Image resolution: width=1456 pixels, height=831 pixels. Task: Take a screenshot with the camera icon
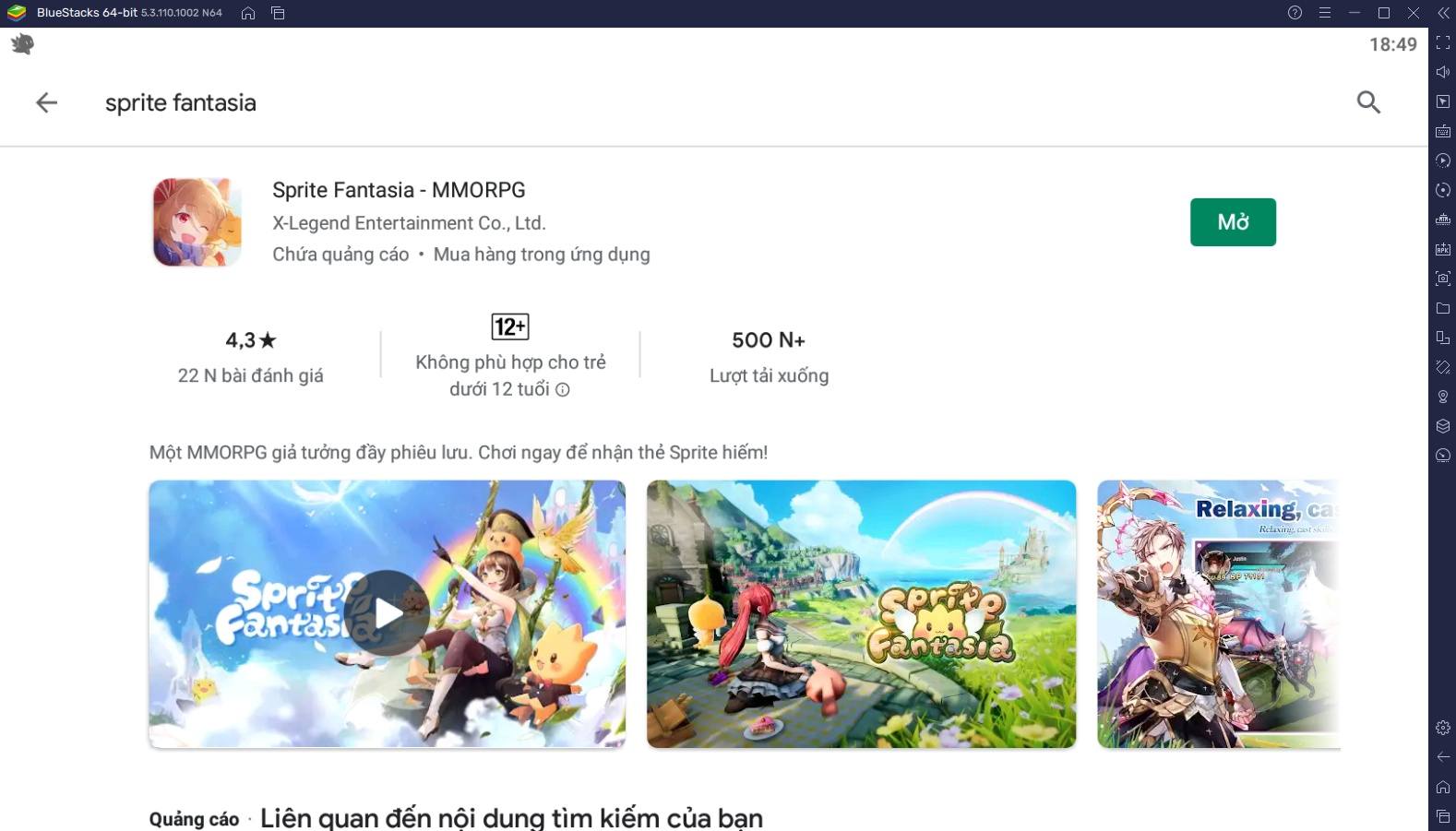1443,279
